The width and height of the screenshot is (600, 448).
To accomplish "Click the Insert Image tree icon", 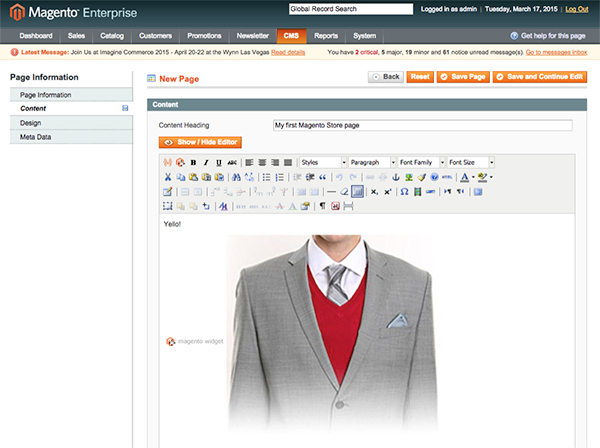I will coord(409,177).
